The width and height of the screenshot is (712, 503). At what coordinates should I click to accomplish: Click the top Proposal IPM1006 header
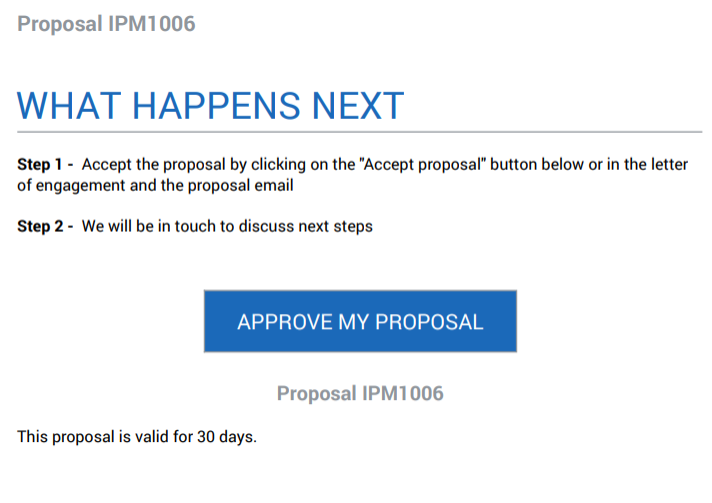point(106,24)
